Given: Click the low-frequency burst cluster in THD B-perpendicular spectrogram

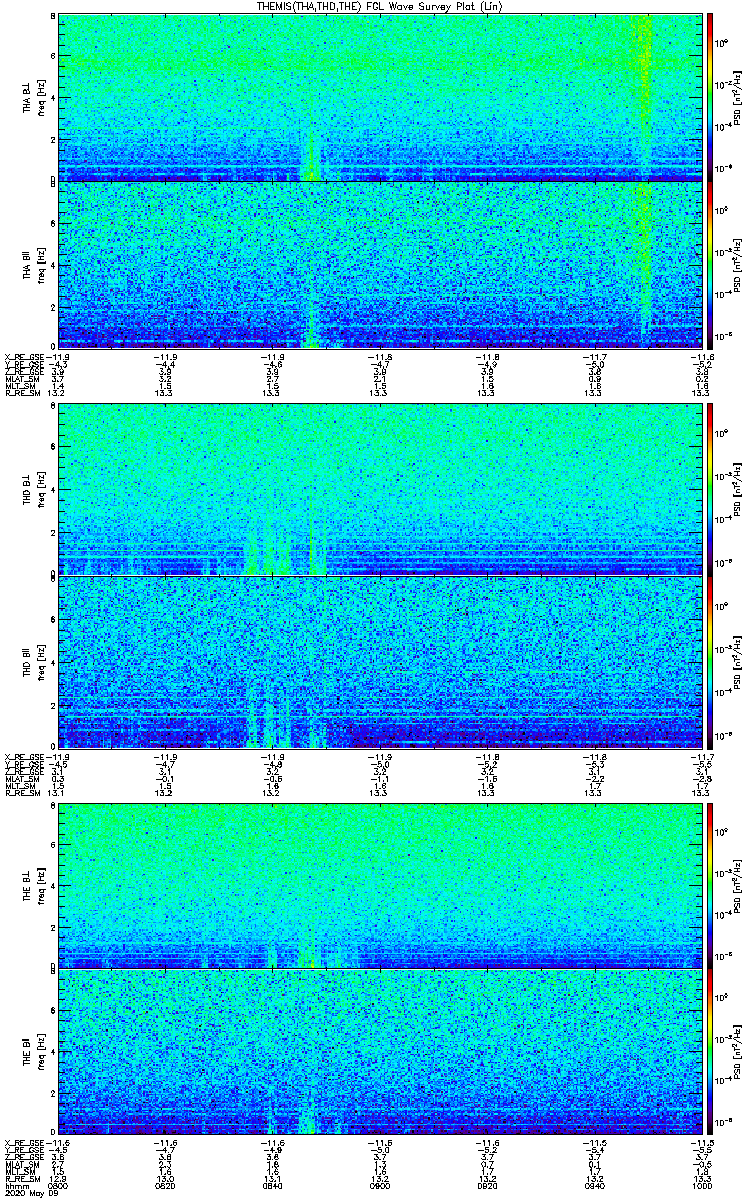Looking at the screenshot, I should (287, 552).
